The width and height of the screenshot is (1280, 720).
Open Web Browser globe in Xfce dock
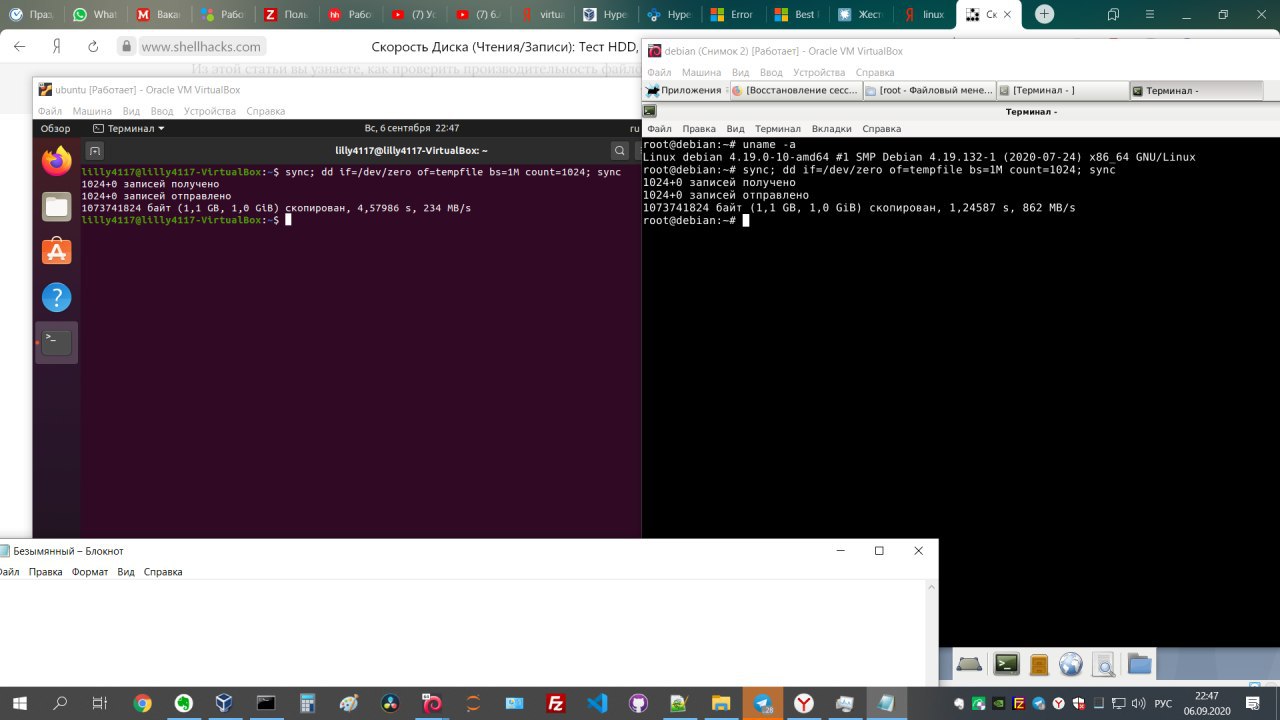coord(1071,664)
